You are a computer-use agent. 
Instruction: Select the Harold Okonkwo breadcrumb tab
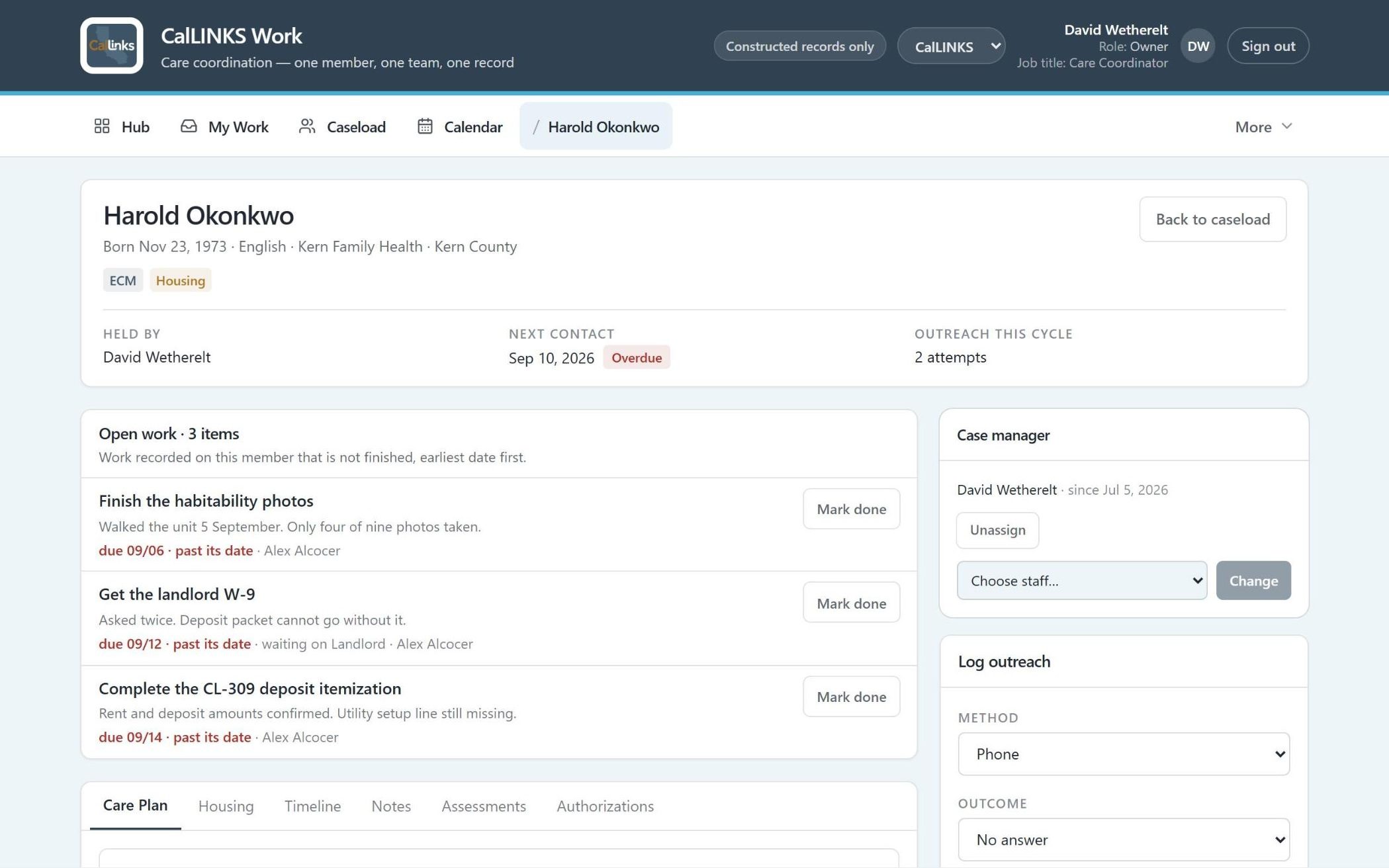click(x=596, y=126)
